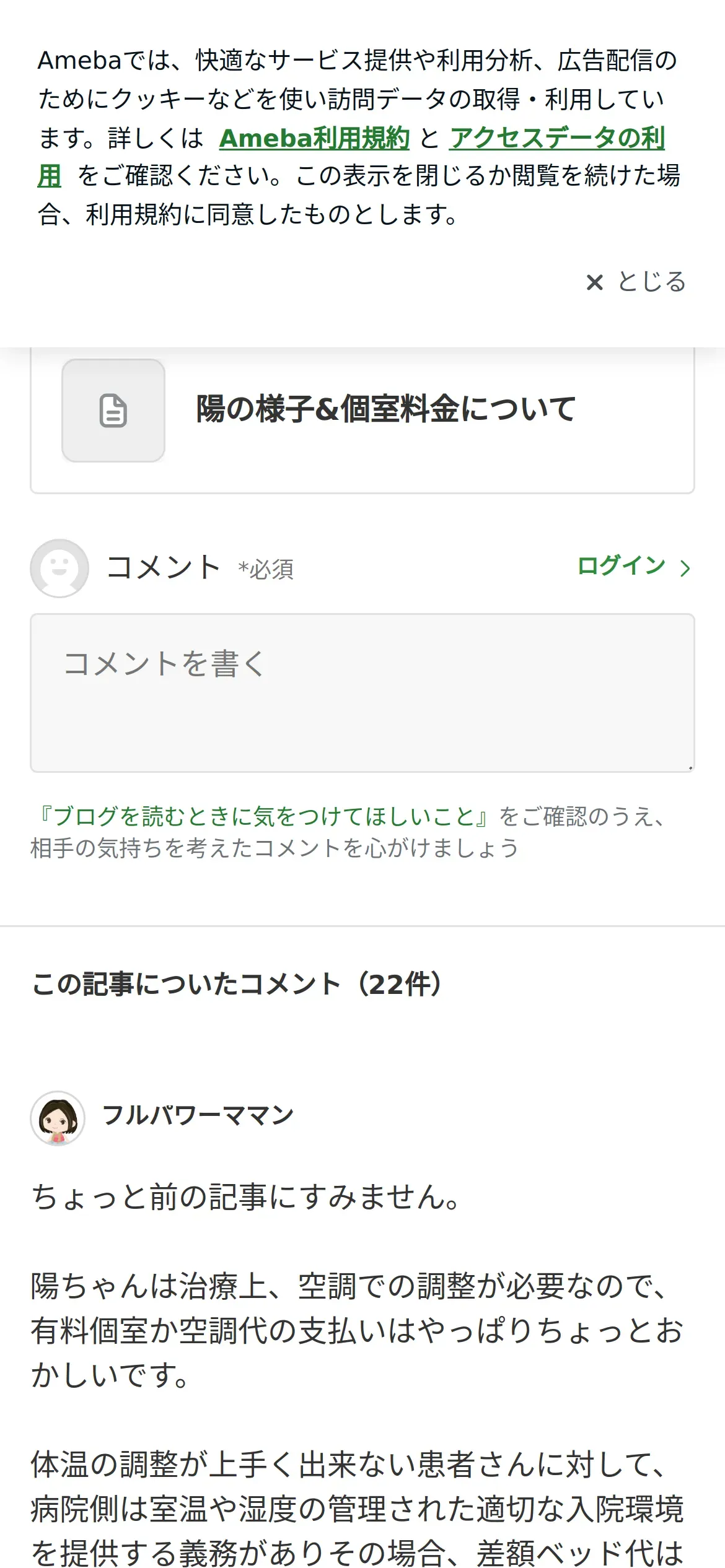The width and height of the screenshot is (725, 1568).
Task: Click the この記事についたコメント（22件）heading
Action: (238, 984)
